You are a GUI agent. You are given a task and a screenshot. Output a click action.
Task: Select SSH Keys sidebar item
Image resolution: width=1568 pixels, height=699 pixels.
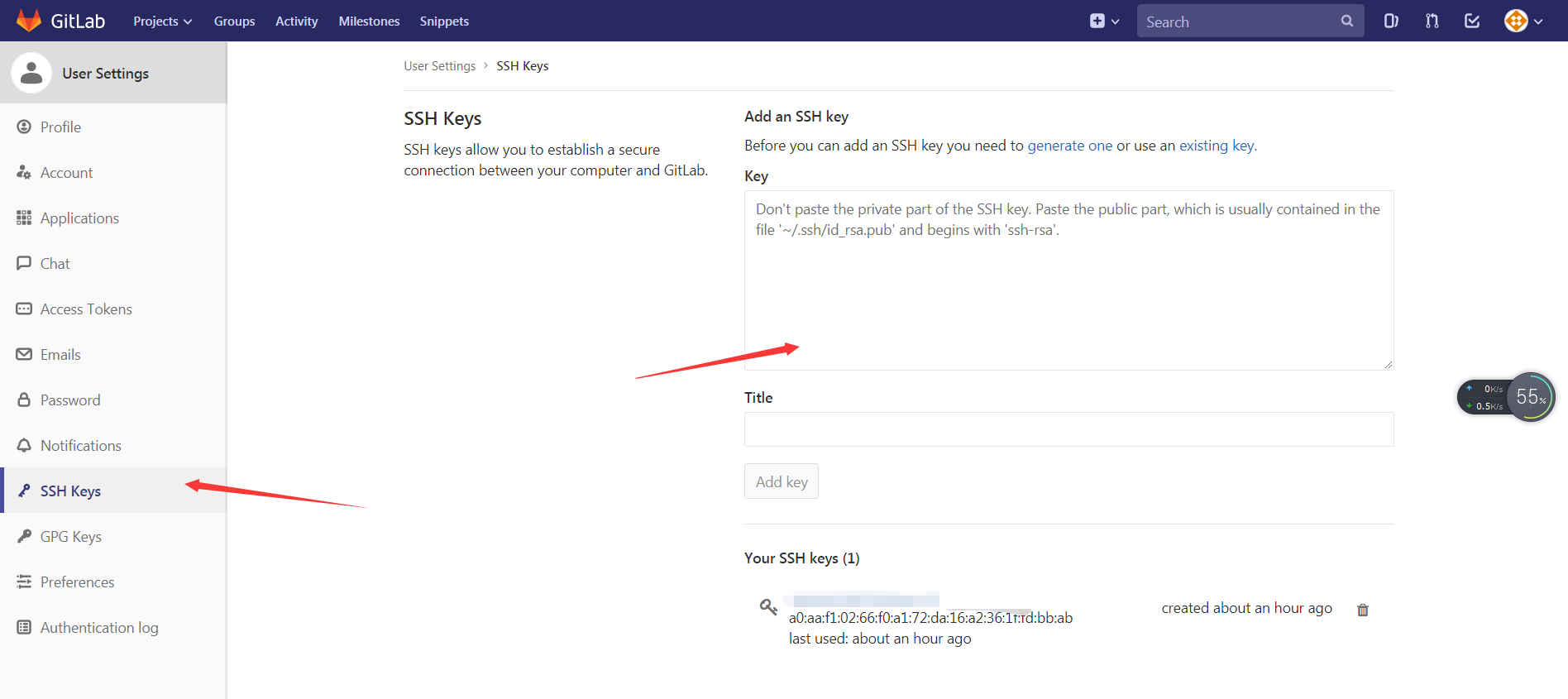(113, 491)
